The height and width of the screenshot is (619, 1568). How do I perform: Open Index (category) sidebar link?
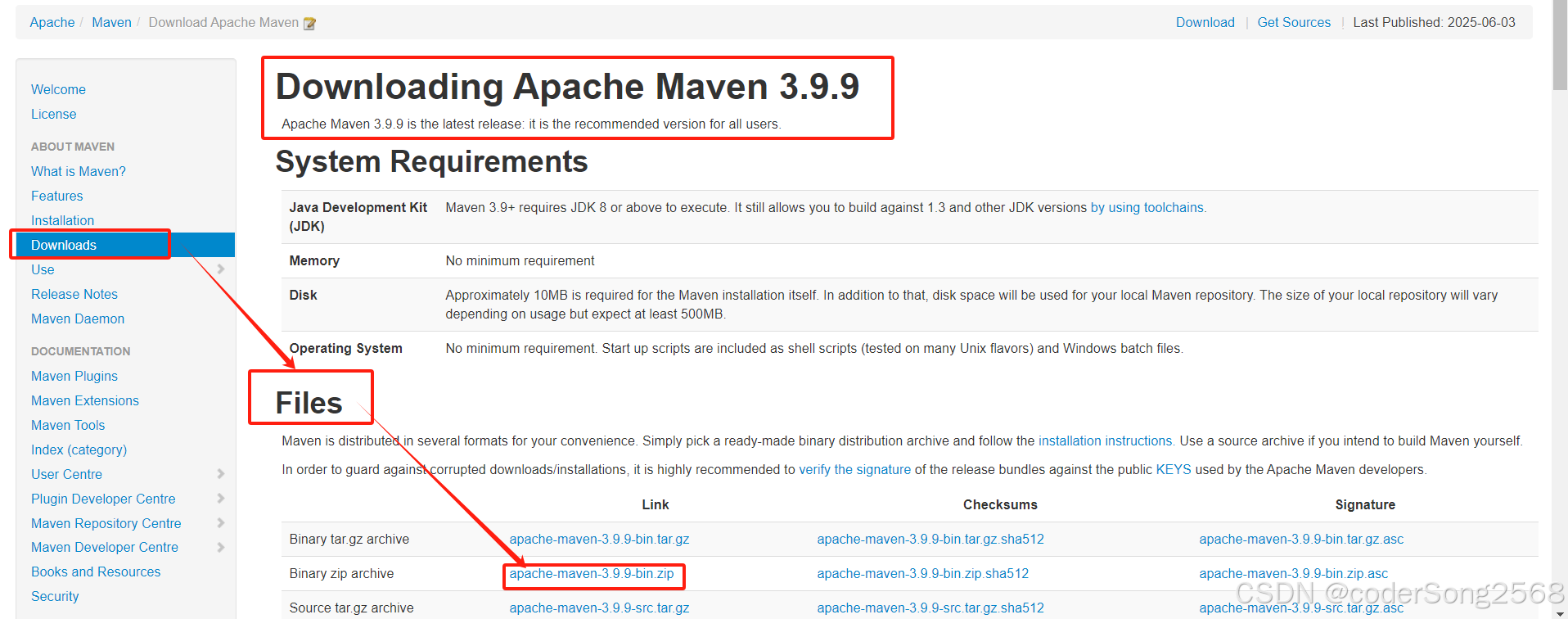[x=79, y=450]
